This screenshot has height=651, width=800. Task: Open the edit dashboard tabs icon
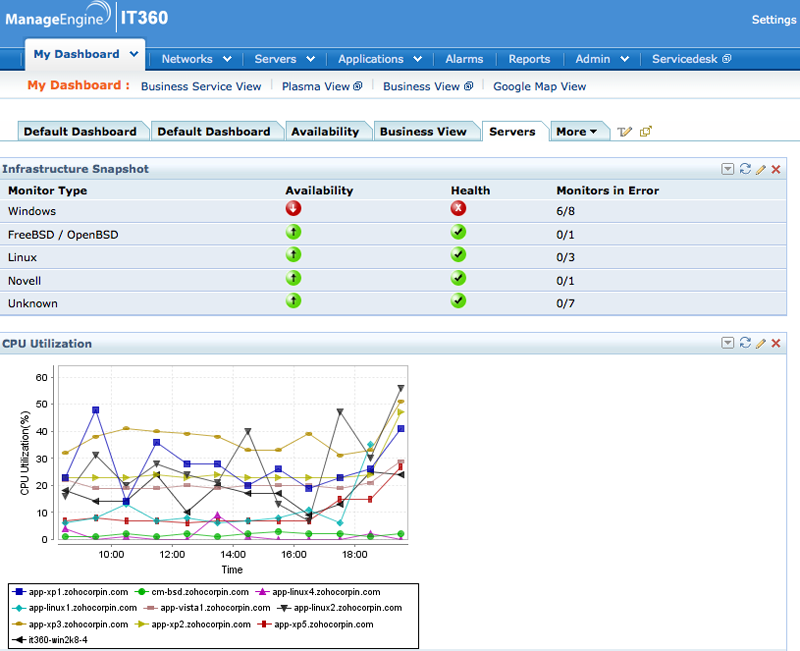[625, 131]
